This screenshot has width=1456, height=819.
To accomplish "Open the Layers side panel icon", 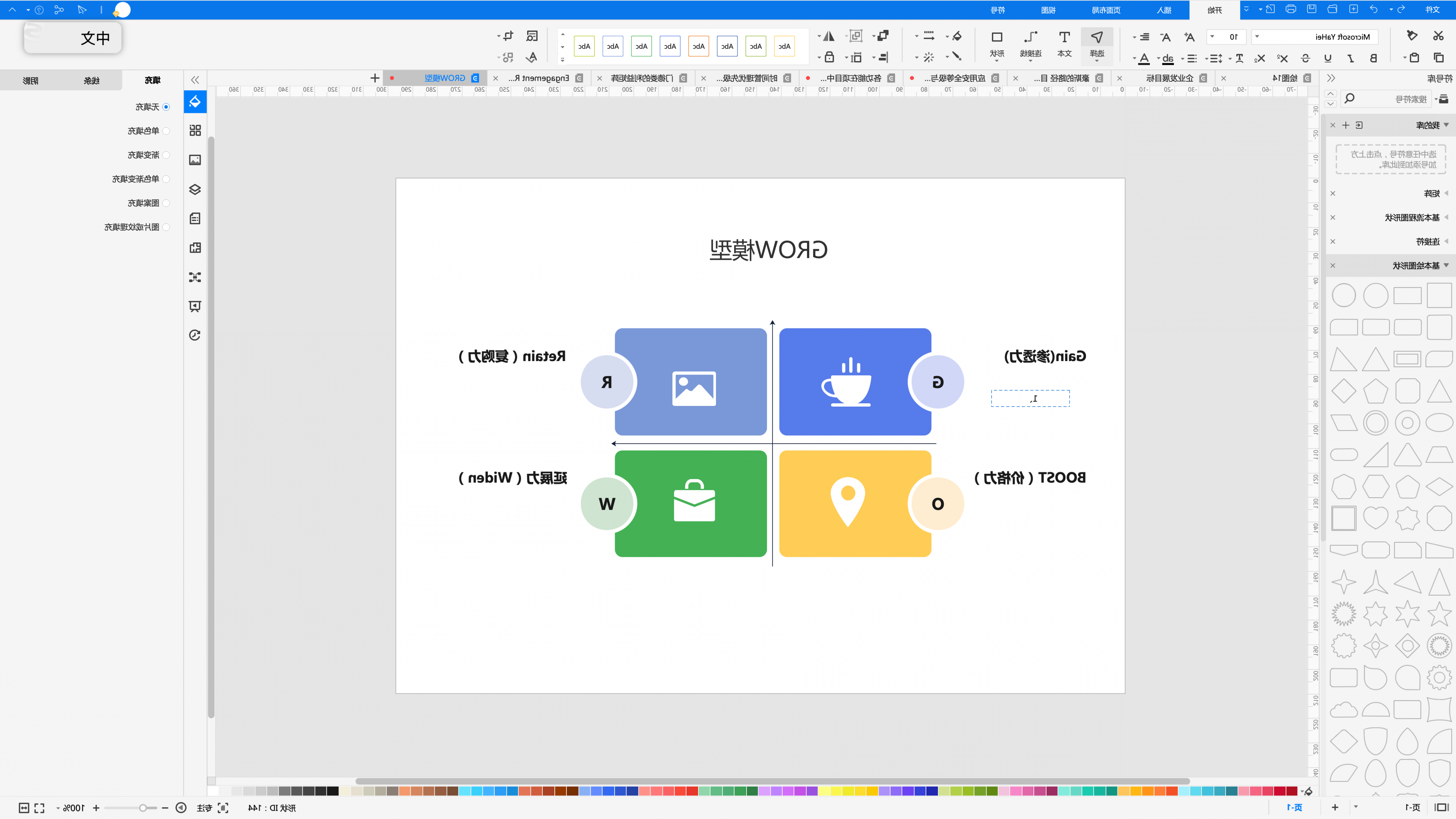I will tap(195, 189).
